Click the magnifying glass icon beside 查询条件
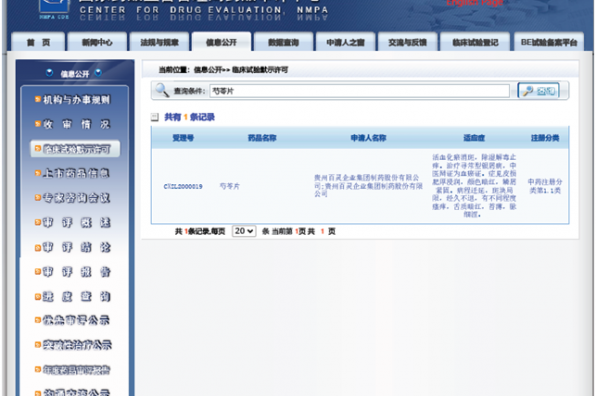The image size is (596, 396). point(162,90)
